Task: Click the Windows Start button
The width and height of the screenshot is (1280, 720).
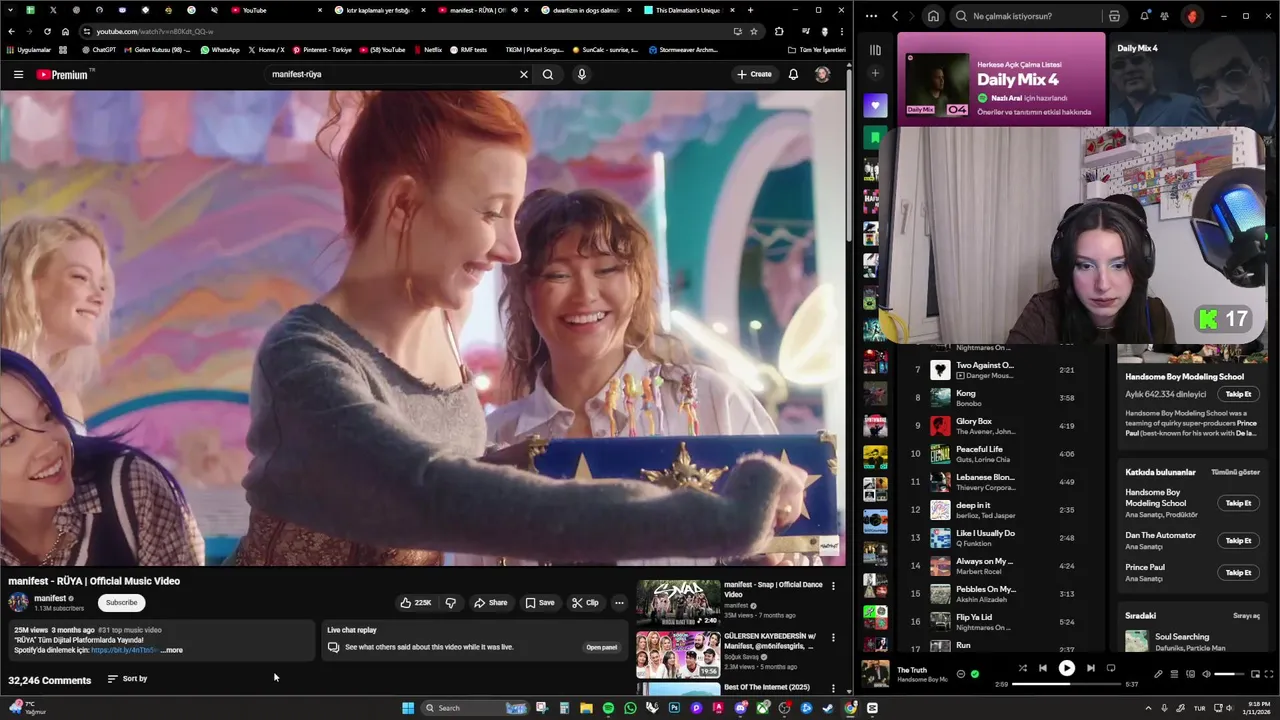Action: pos(408,708)
